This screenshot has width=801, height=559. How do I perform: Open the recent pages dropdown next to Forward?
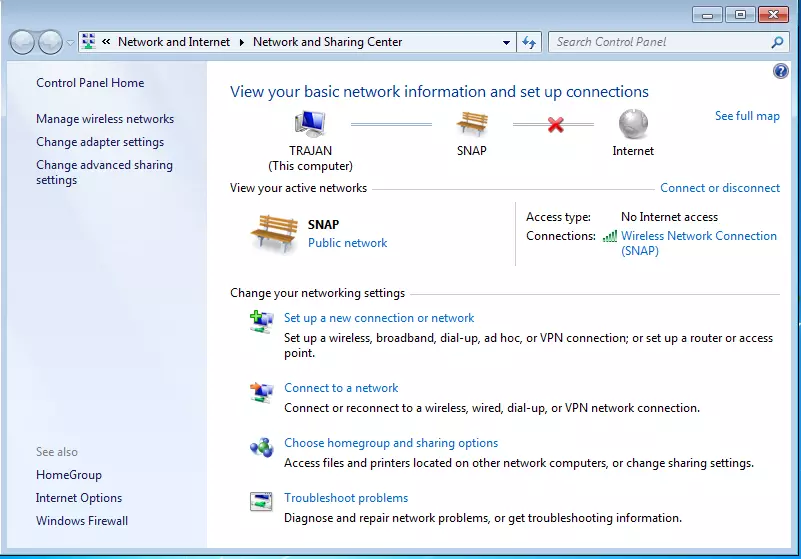(x=70, y=42)
